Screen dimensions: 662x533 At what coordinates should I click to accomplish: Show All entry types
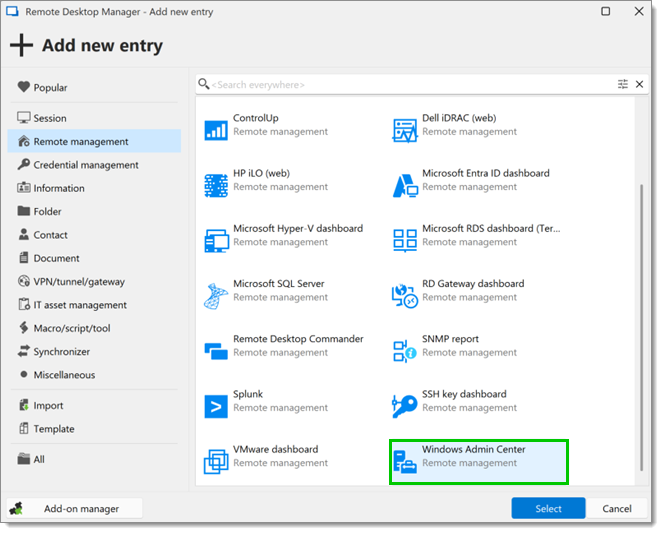point(94,459)
